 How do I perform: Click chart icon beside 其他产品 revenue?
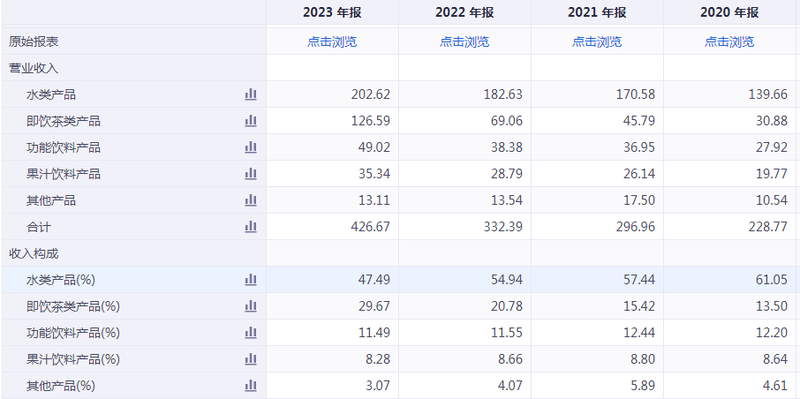pos(251,201)
